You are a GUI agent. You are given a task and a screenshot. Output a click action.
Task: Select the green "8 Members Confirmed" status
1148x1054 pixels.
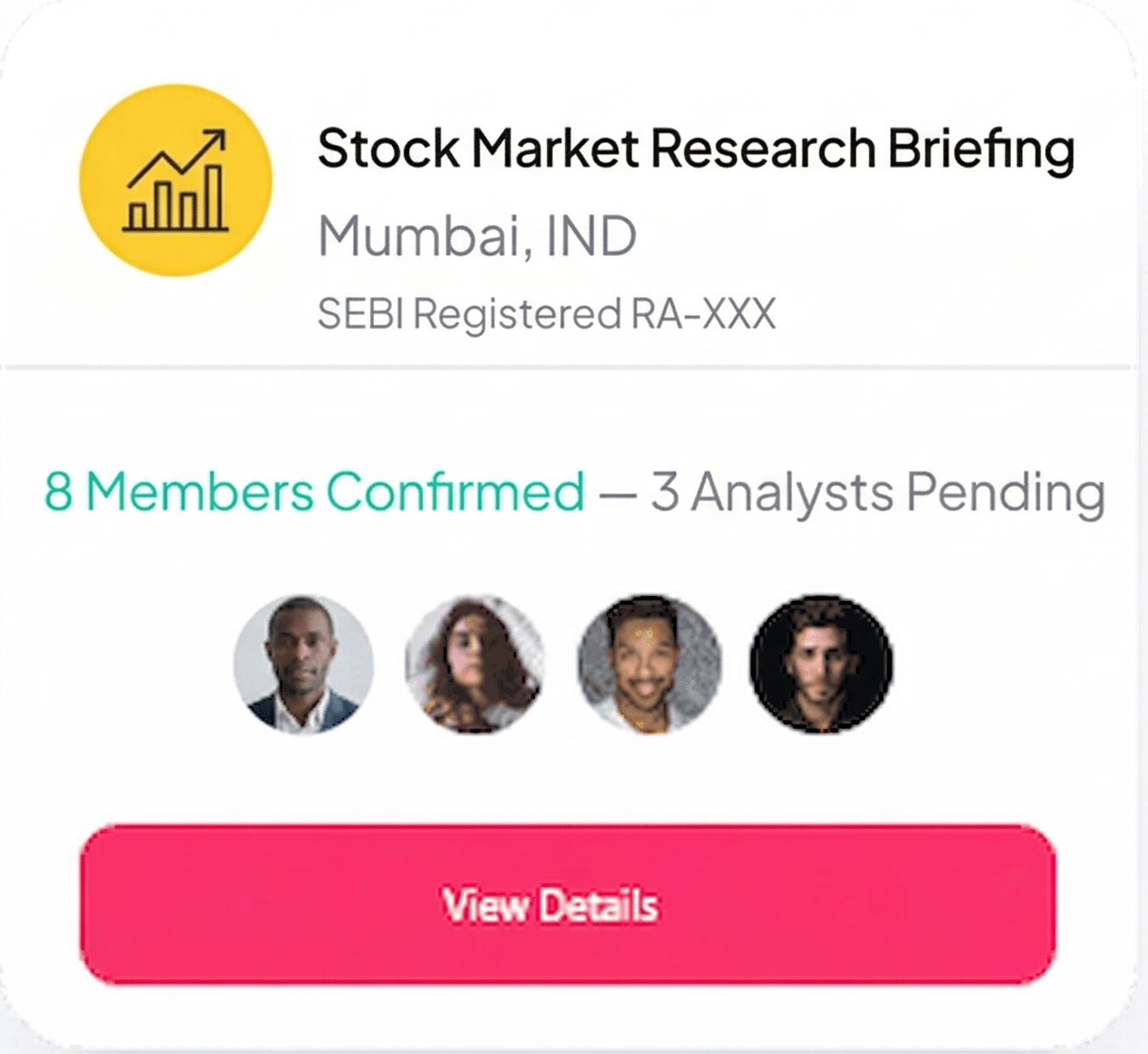coord(315,491)
